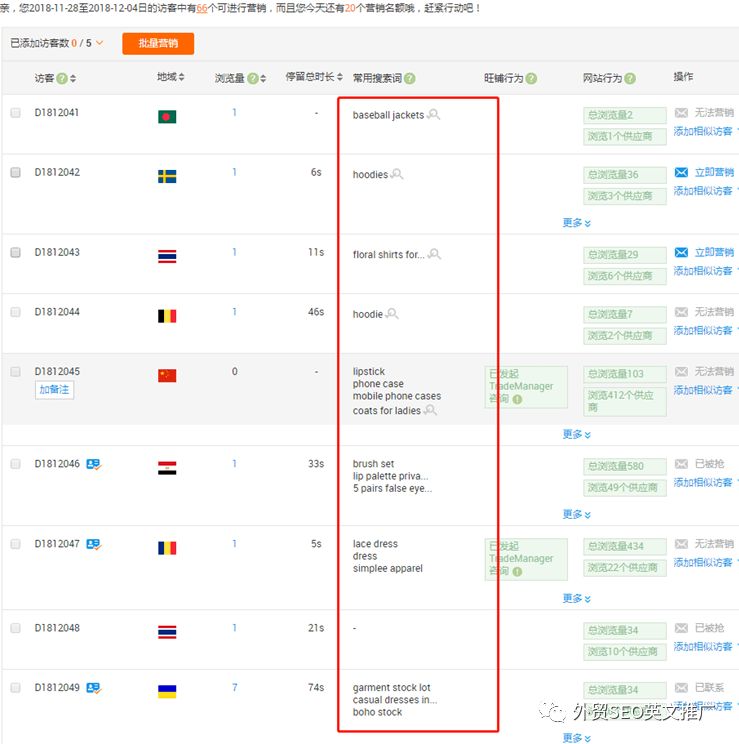Tick the checkbox for visitor D1812045
The width and height of the screenshot is (739, 744).
coord(16,371)
